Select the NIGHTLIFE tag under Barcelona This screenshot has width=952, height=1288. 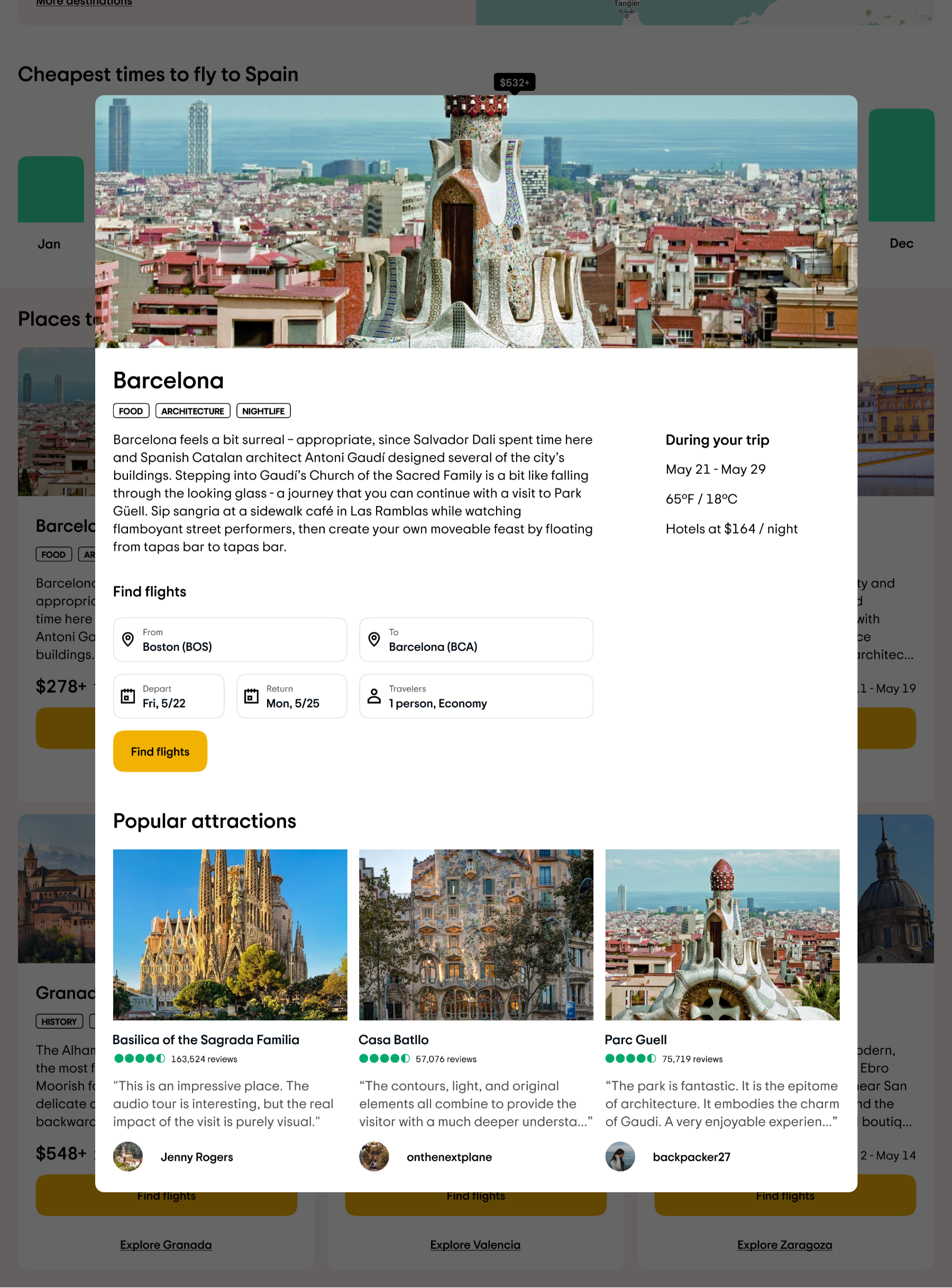click(x=263, y=411)
